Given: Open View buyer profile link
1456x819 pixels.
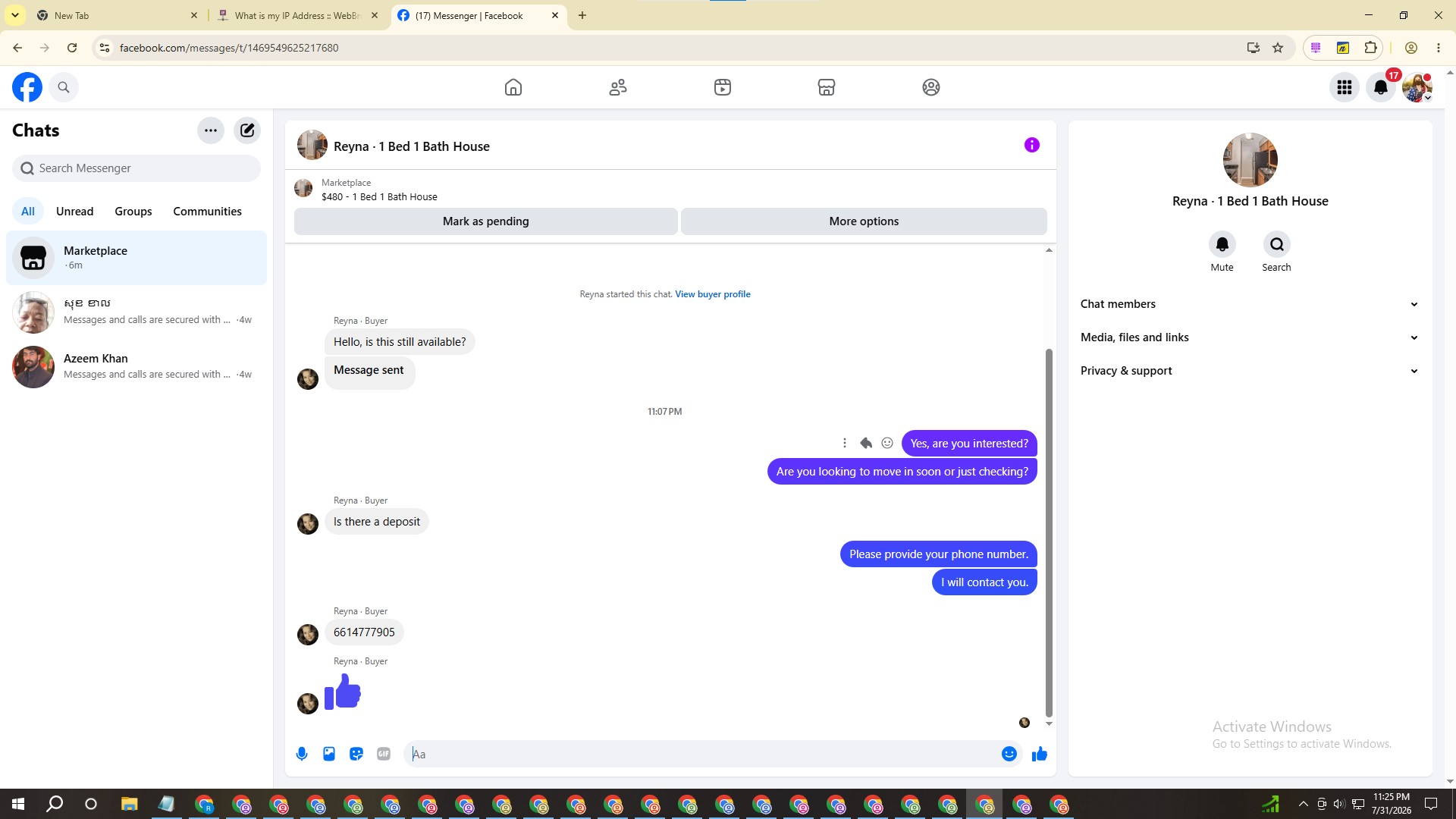Looking at the screenshot, I should pyautogui.click(x=713, y=294).
